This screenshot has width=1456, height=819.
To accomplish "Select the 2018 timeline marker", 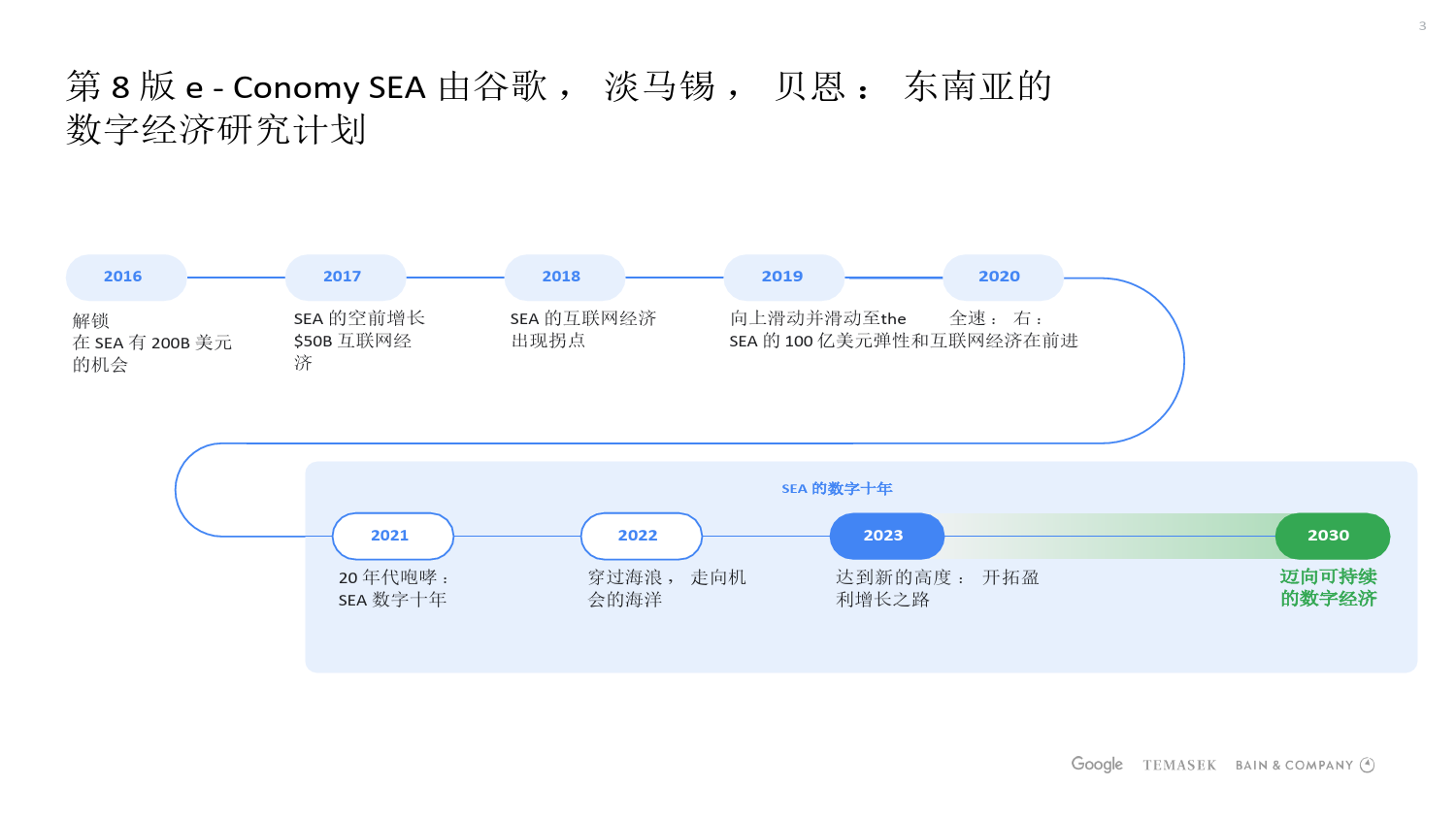I will coord(565,278).
